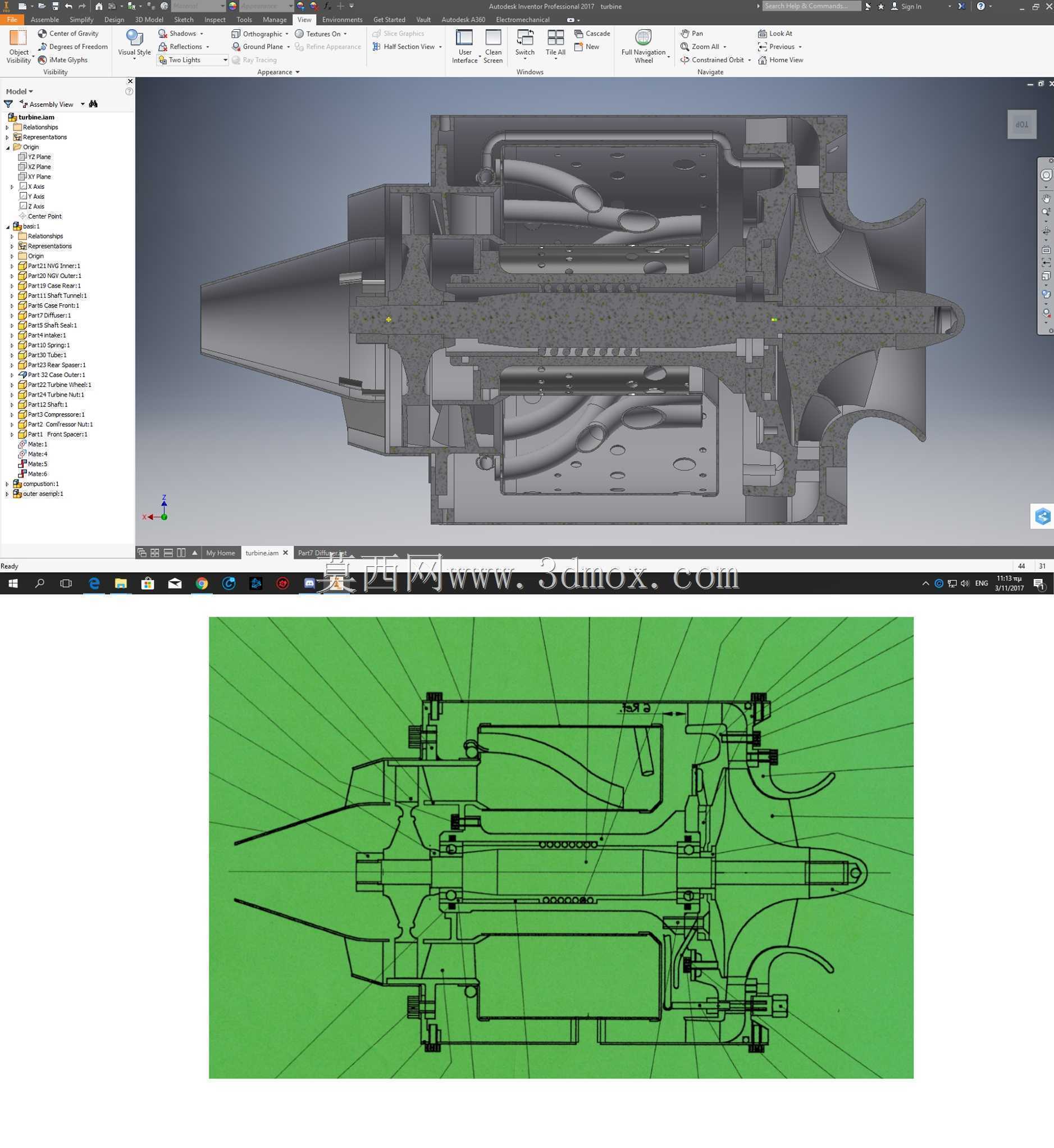The image size is (1054, 1148).
Task: Open Windows Start menu
Action: (x=13, y=583)
